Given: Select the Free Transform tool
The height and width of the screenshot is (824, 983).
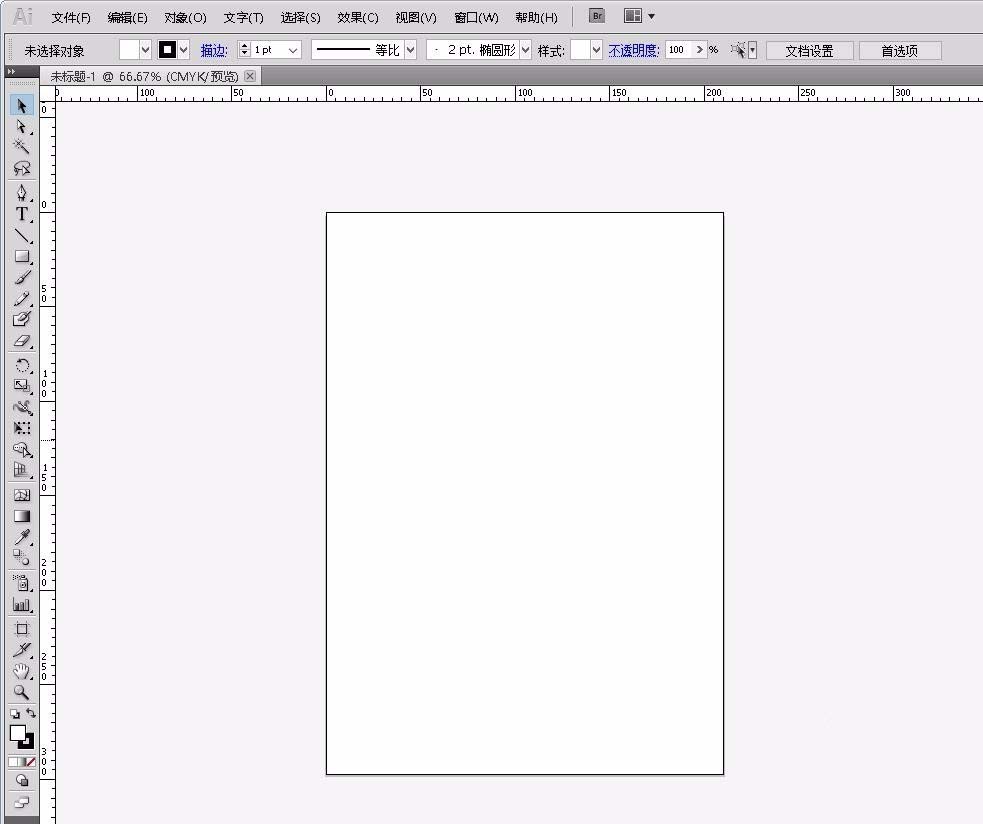Looking at the screenshot, I should pos(22,428).
